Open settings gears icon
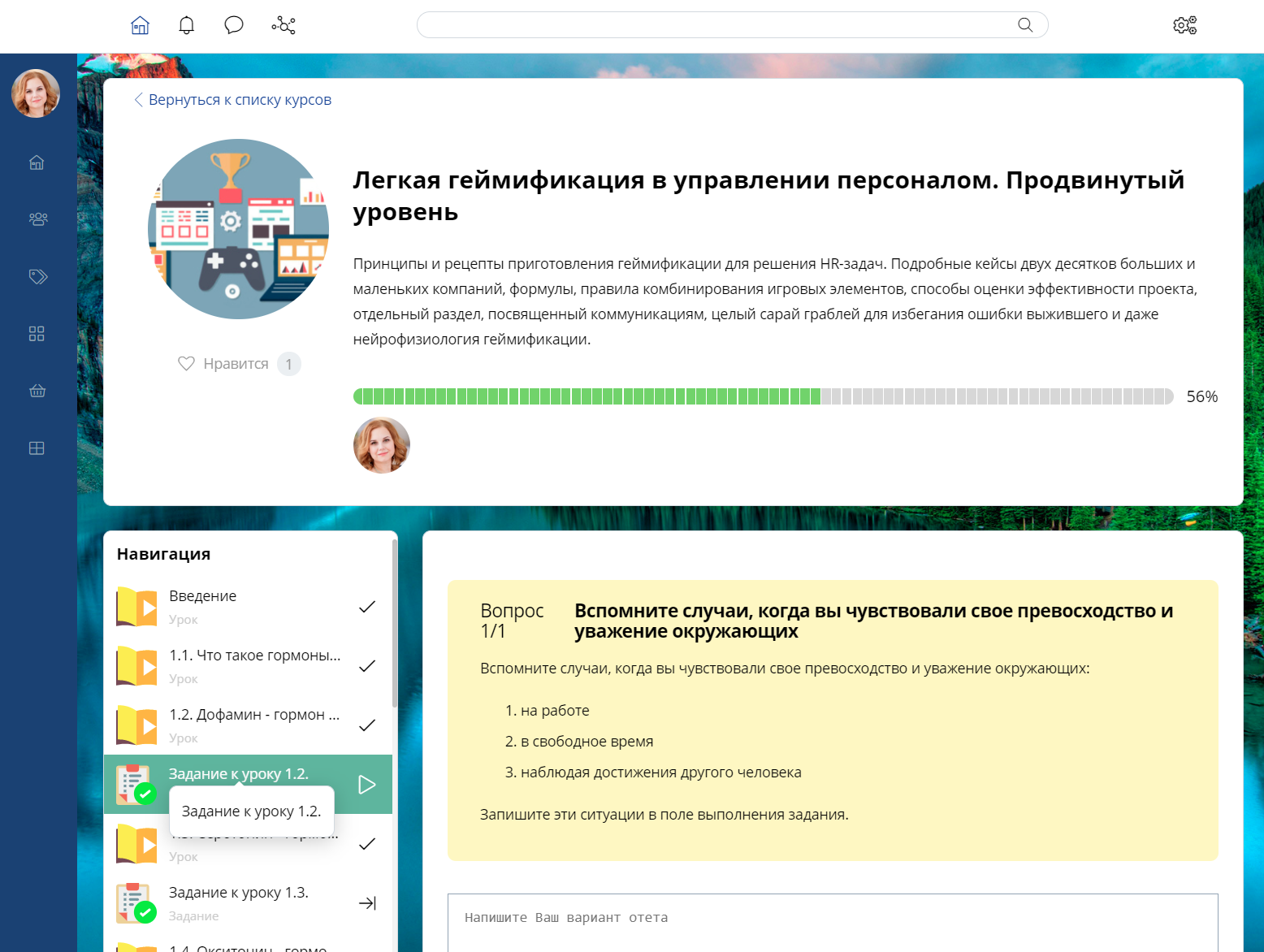 coord(1185,25)
